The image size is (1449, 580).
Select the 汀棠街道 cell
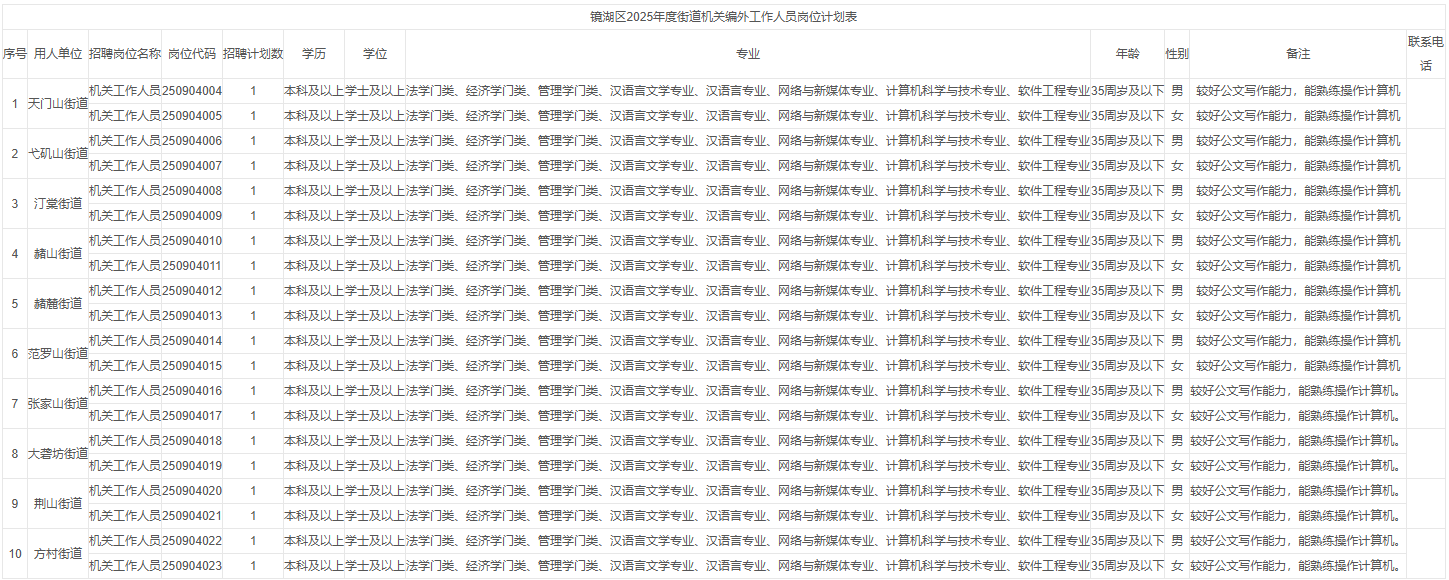58,203
